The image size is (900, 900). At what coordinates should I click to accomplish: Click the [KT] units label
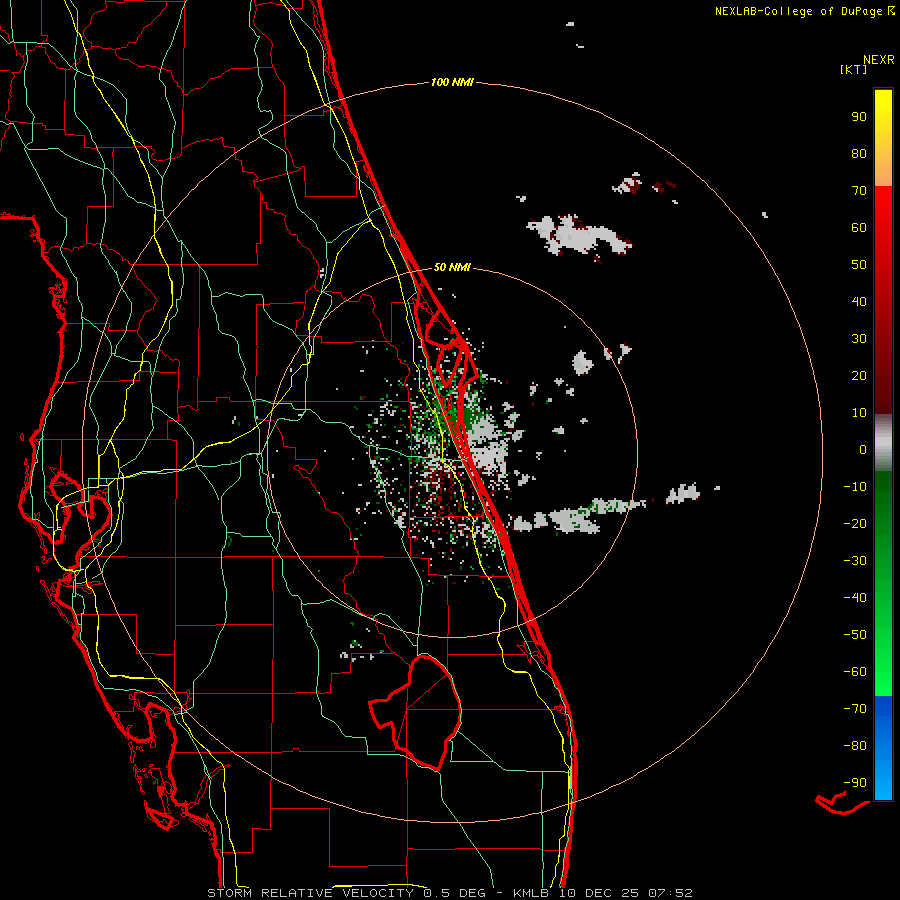click(x=854, y=69)
